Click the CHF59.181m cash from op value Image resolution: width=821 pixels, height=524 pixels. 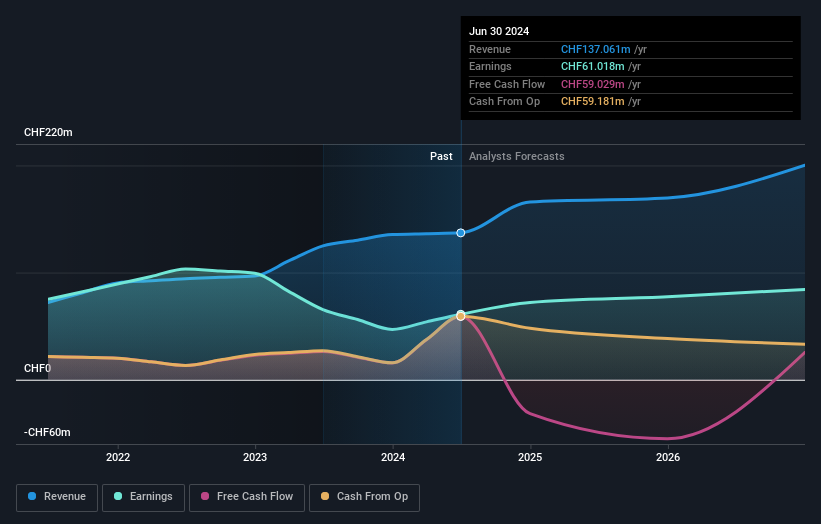click(x=592, y=102)
